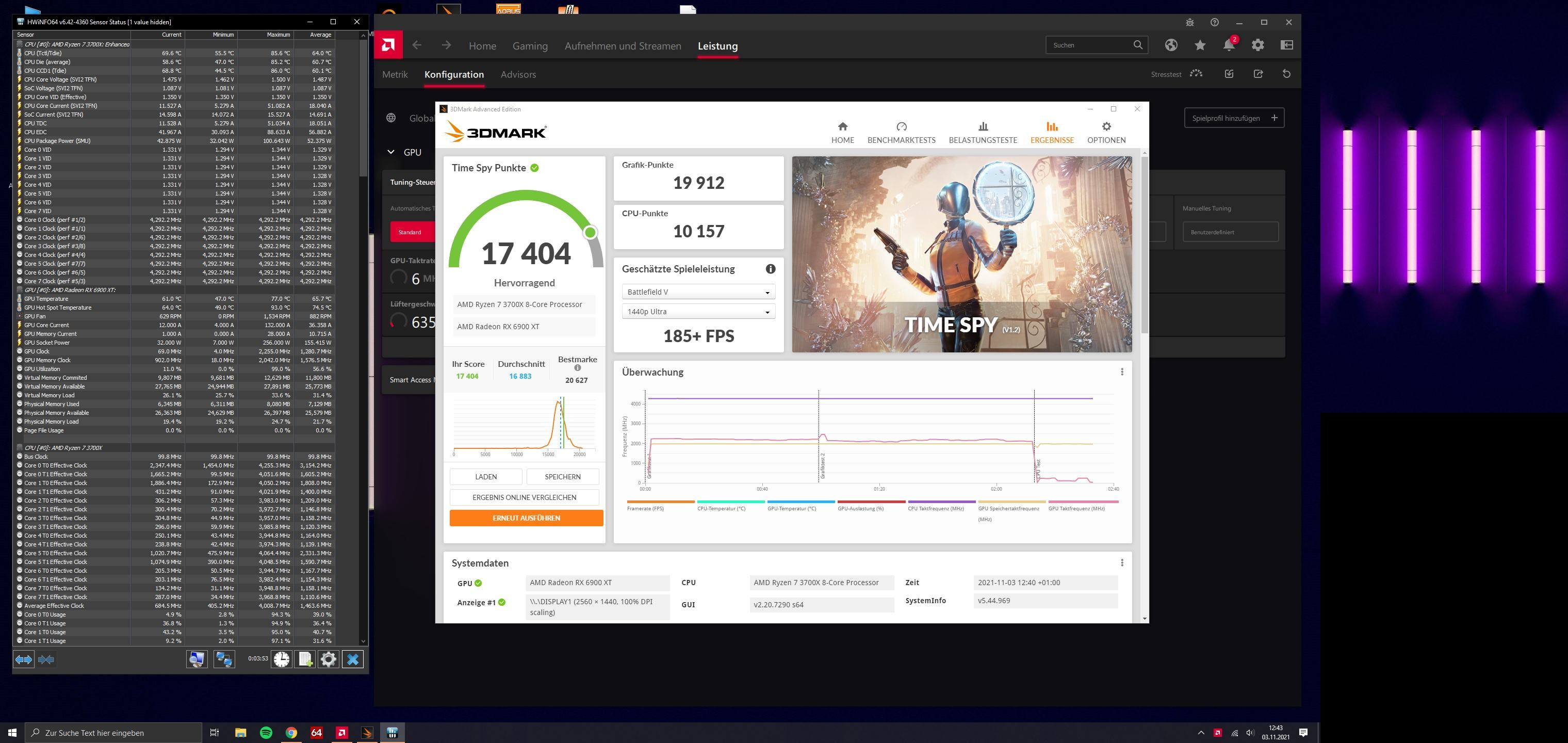1568x743 pixels.
Task: Toggle the Radeon sidebar panel icon
Action: tap(1287, 45)
